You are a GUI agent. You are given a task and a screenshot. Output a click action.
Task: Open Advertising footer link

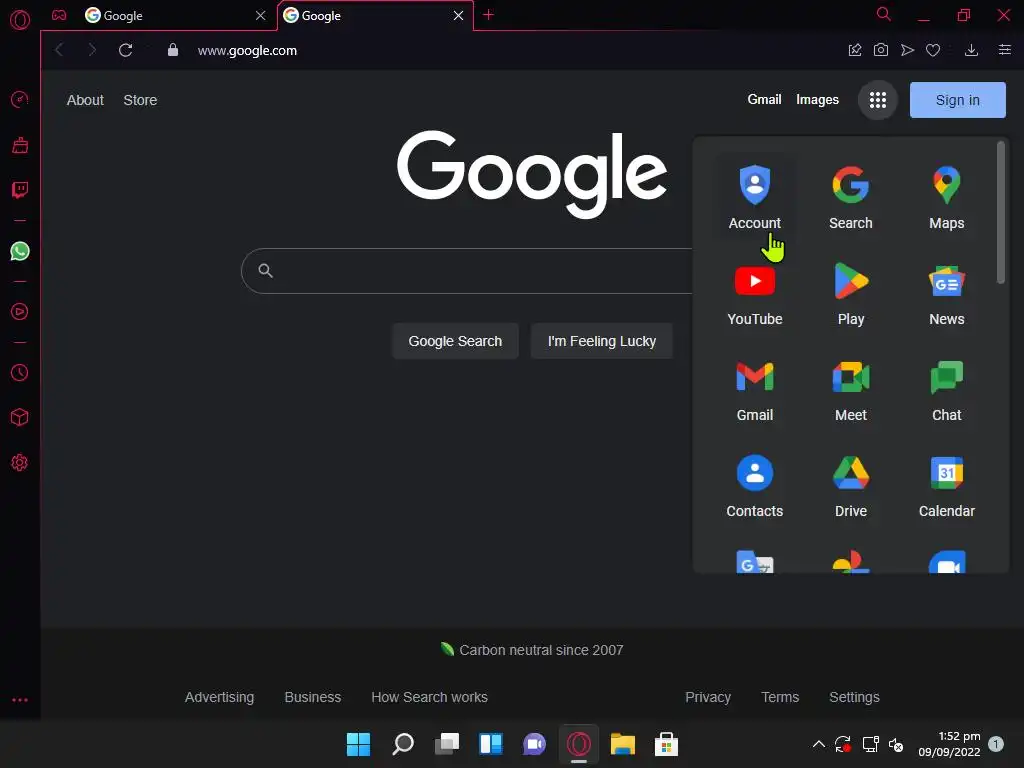[219, 697]
